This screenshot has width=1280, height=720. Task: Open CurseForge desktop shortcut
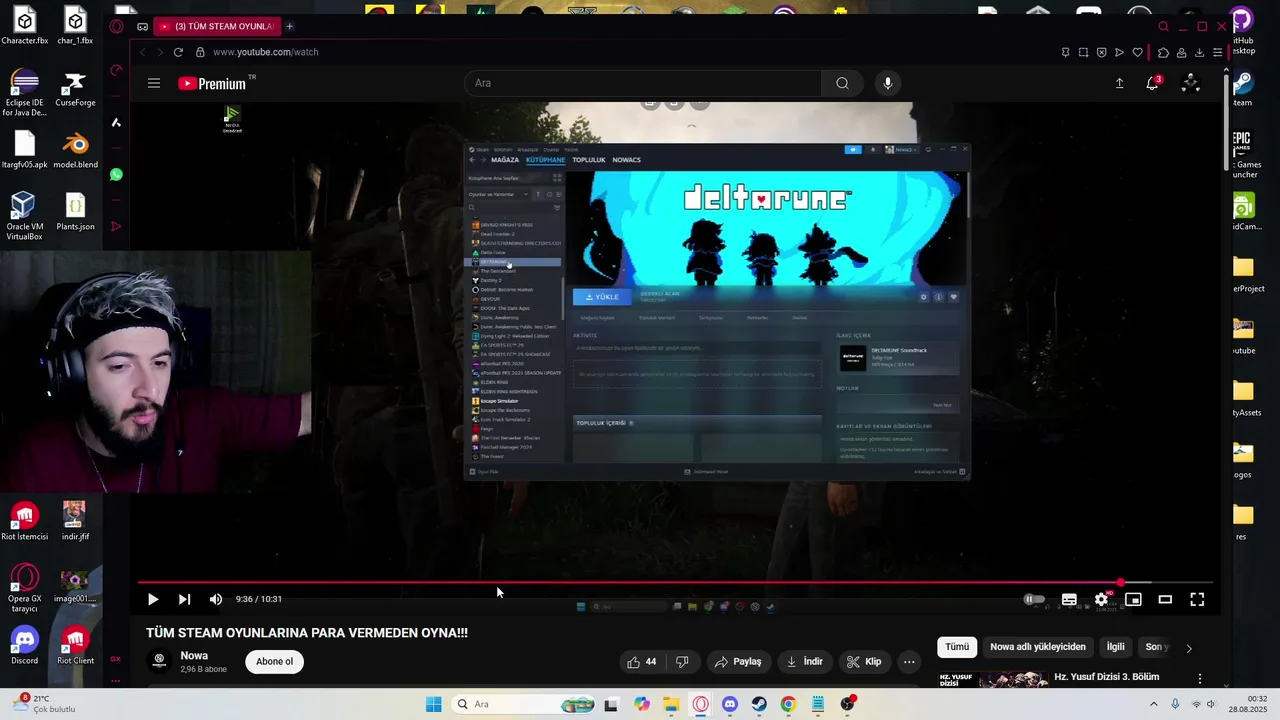point(75,88)
